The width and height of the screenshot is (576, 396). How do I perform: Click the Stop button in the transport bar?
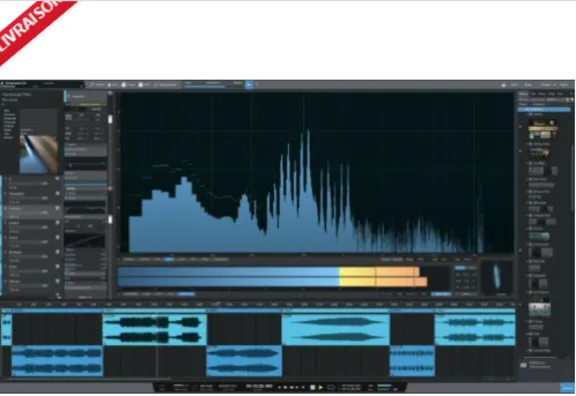pyautogui.click(x=313, y=387)
